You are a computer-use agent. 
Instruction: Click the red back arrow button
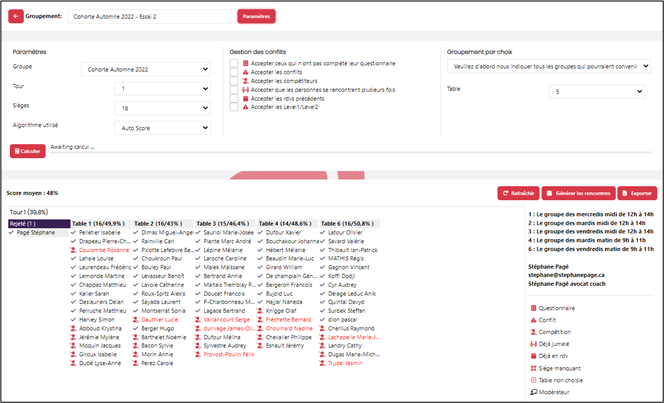click(x=15, y=16)
